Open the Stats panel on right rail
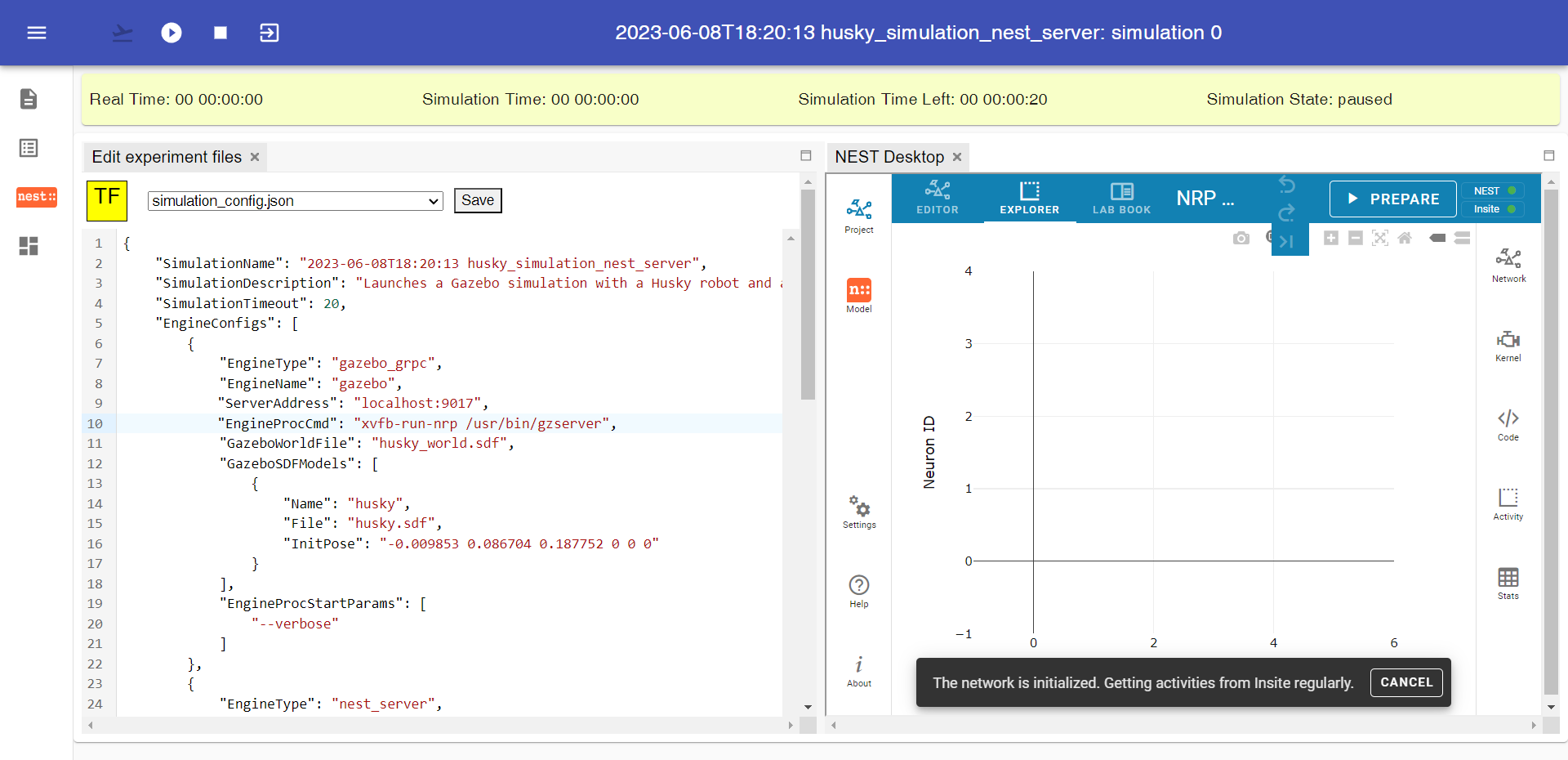Viewport: 1568px width, 760px height. [x=1508, y=583]
